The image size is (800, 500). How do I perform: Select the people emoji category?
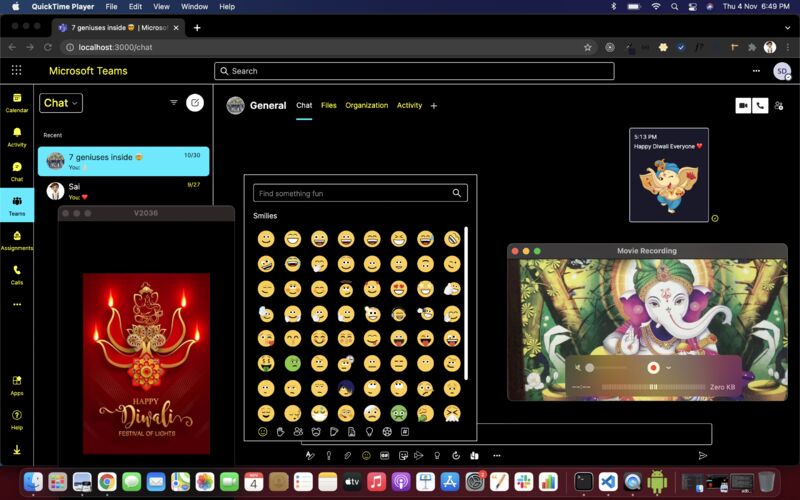click(x=298, y=432)
